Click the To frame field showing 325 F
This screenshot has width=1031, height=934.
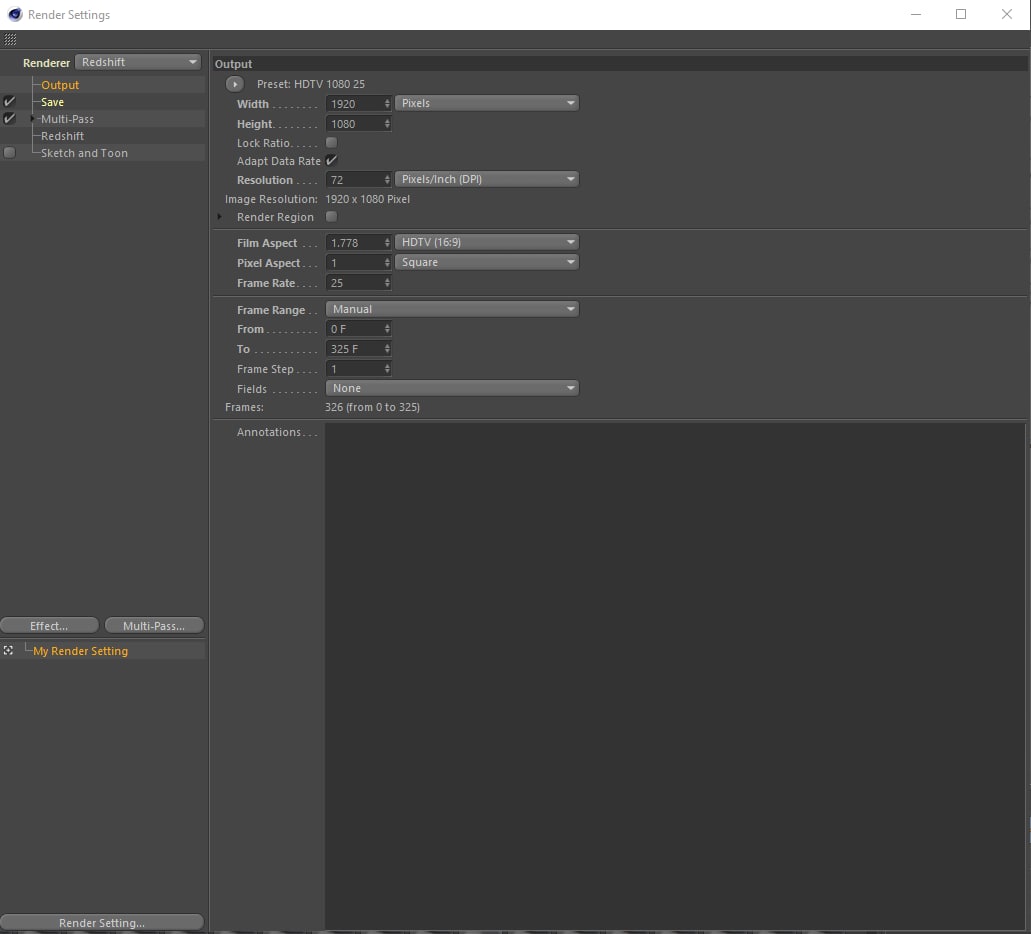pyautogui.click(x=354, y=349)
